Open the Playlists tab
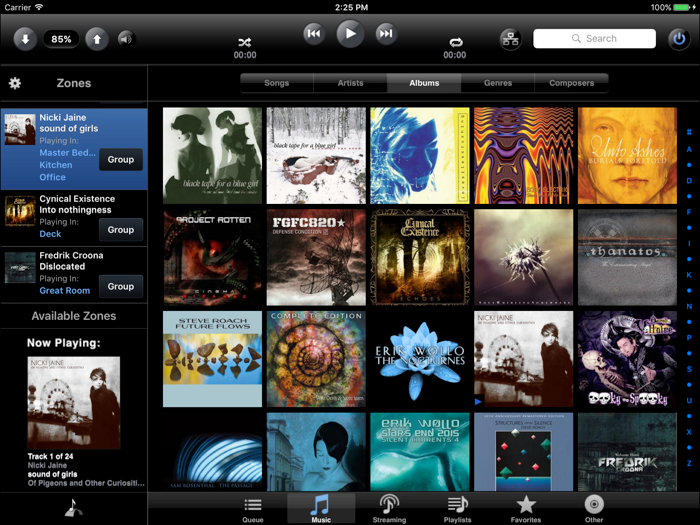This screenshot has width=700, height=525. [458, 509]
